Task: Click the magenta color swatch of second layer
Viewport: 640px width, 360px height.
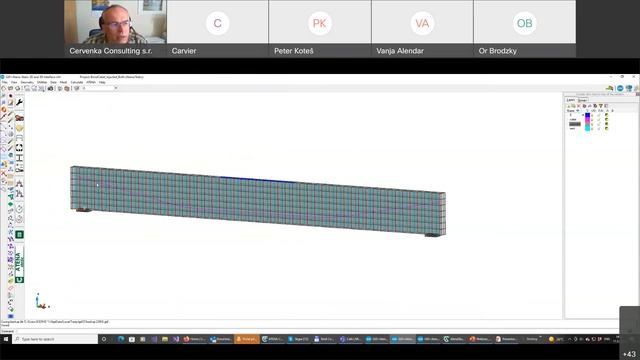Action: click(587, 120)
